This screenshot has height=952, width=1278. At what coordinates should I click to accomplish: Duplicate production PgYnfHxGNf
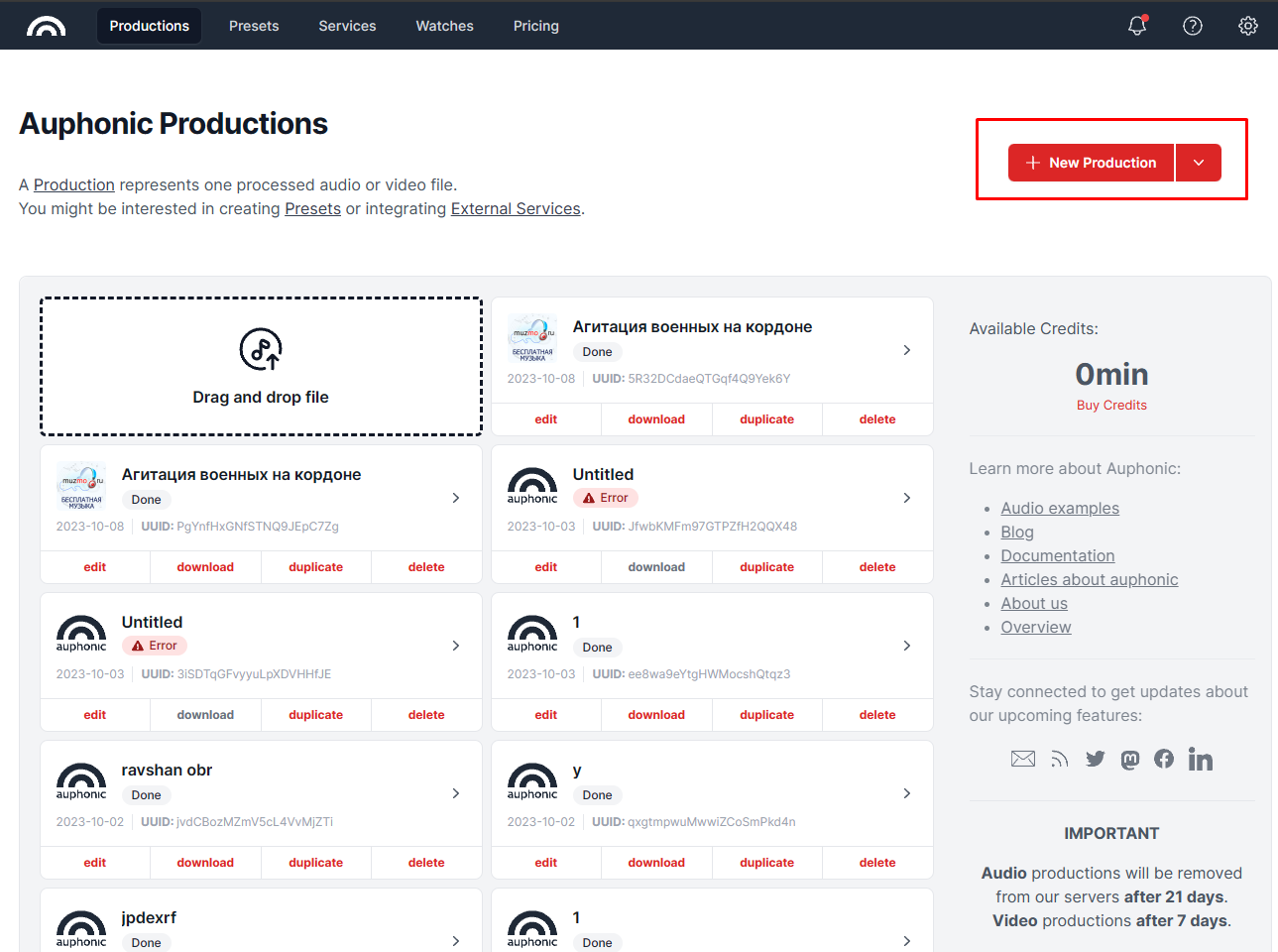coord(315,567)
